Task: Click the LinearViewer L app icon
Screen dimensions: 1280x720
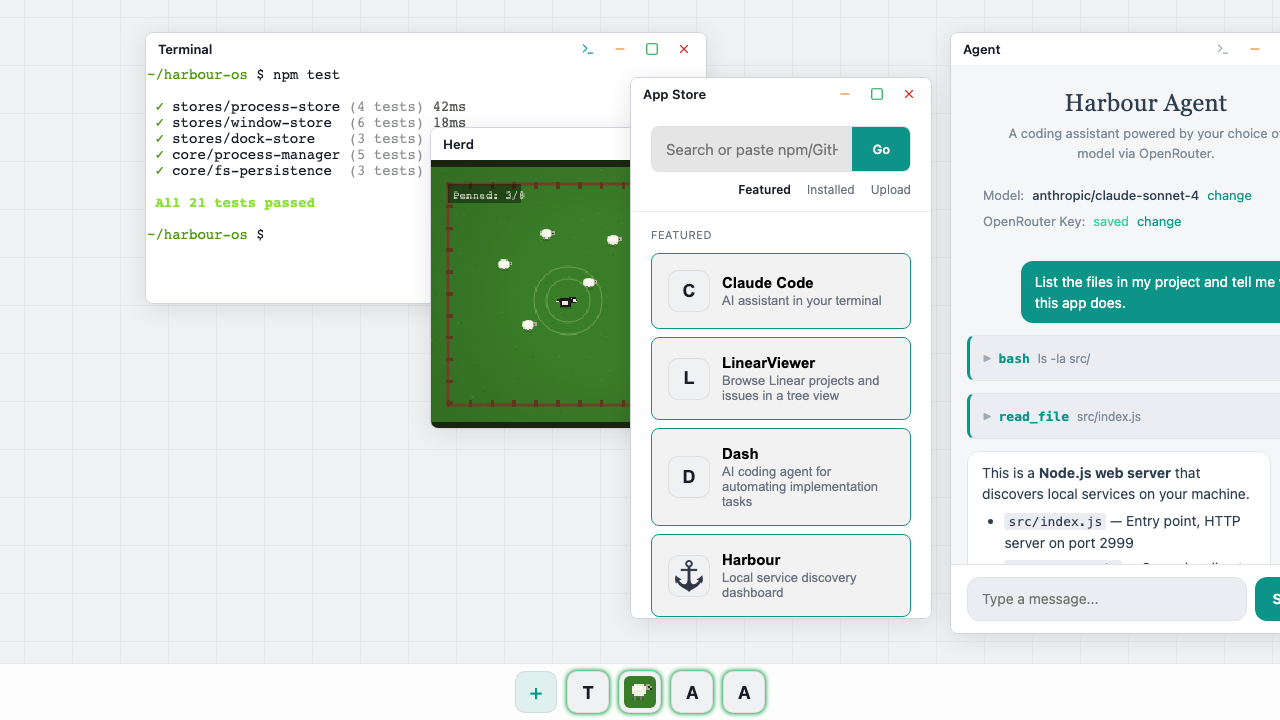Action: (689, 379)
